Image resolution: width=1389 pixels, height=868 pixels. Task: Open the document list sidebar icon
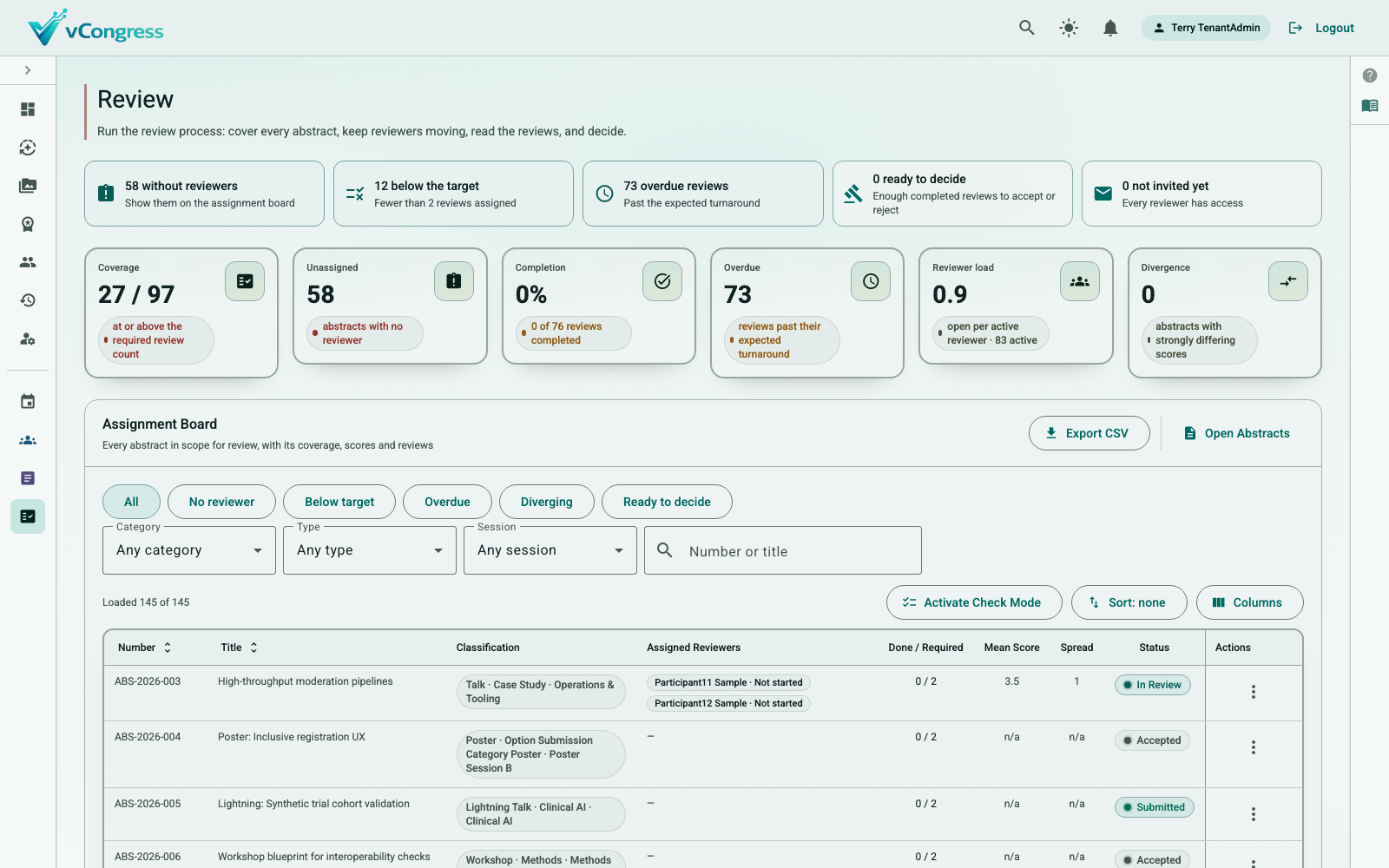coord(28,478)
